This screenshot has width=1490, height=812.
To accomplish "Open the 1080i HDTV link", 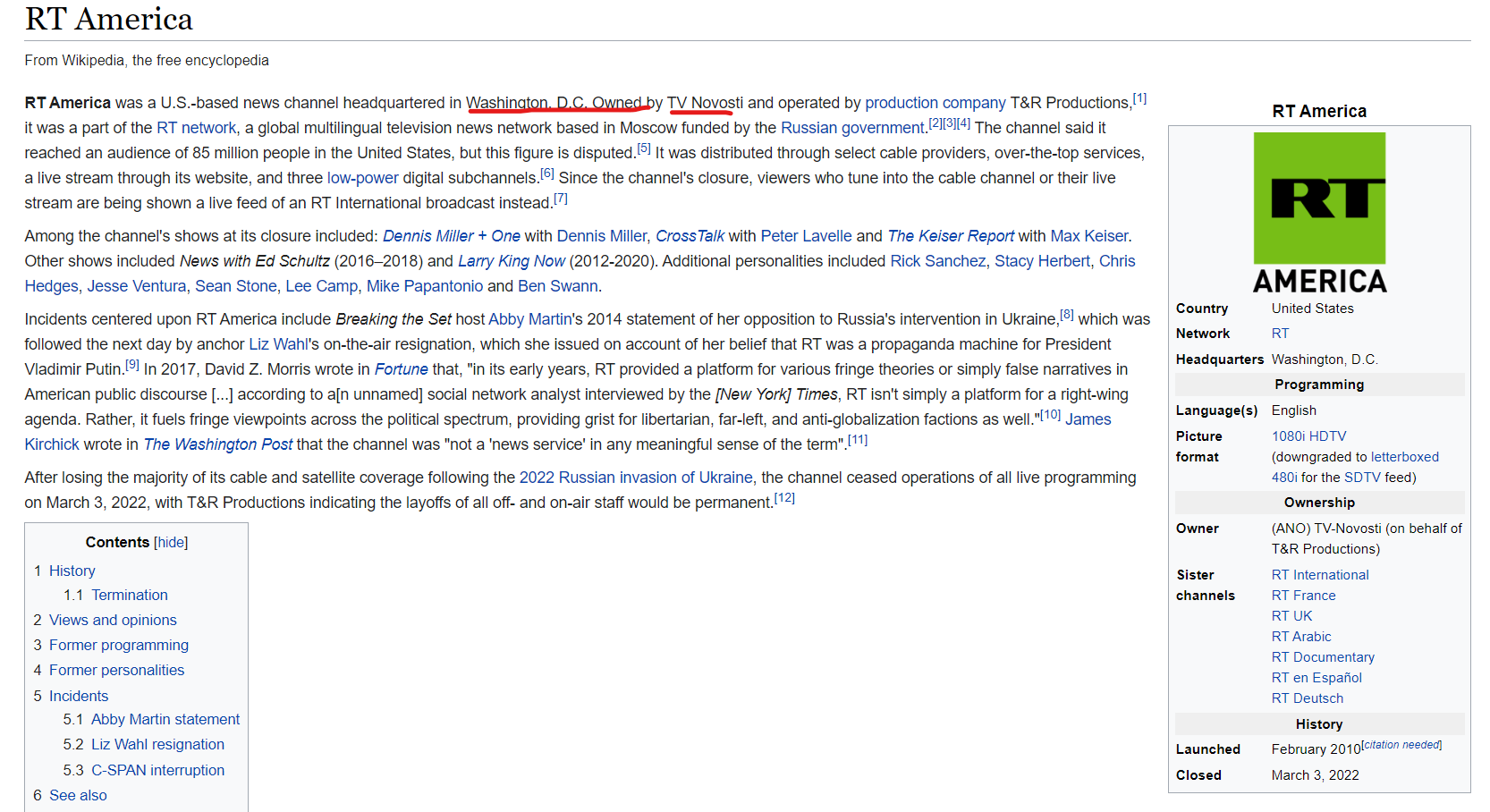I will point(1309,436).
